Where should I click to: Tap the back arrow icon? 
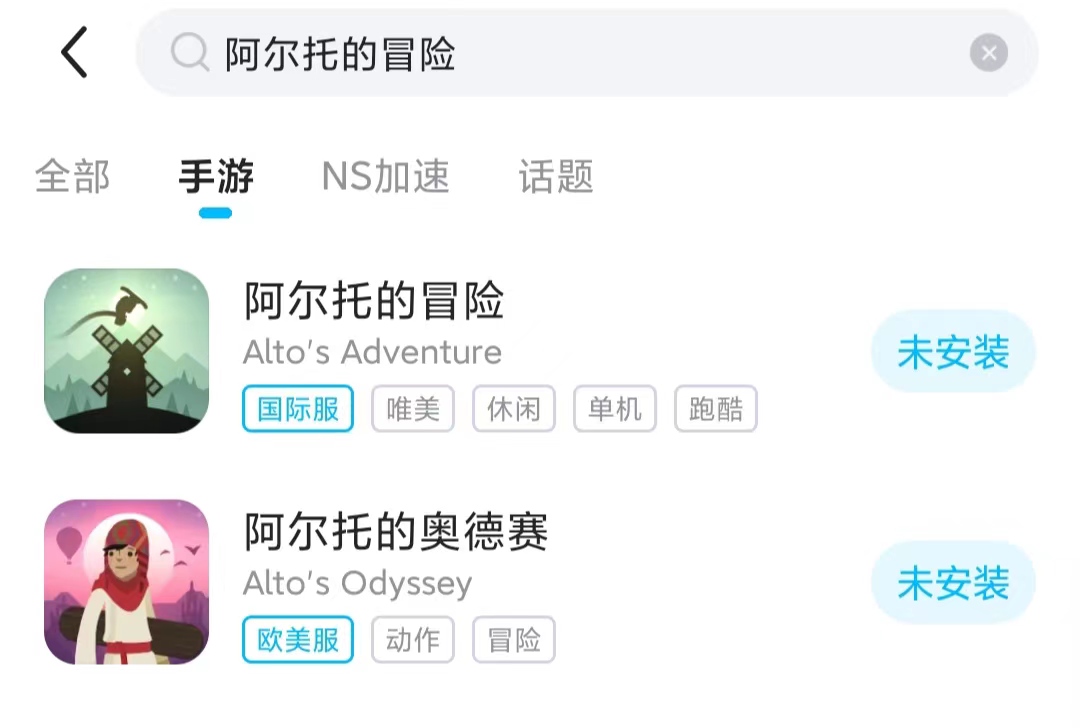click(75, 53)
